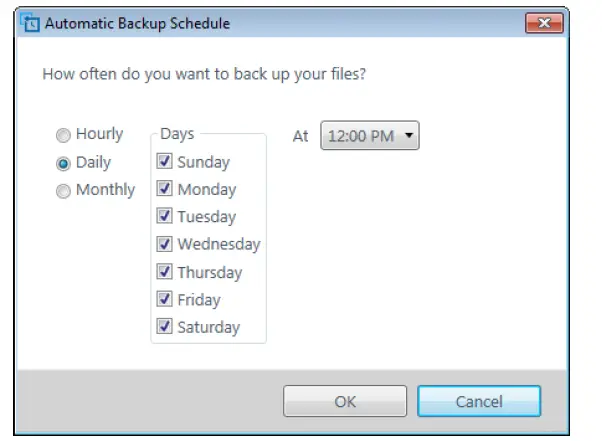Viewport: 602px width, 441px height.
Task: Uncheck Friday in the Days list
Action: pyautogui.click(x=165, y=299)
